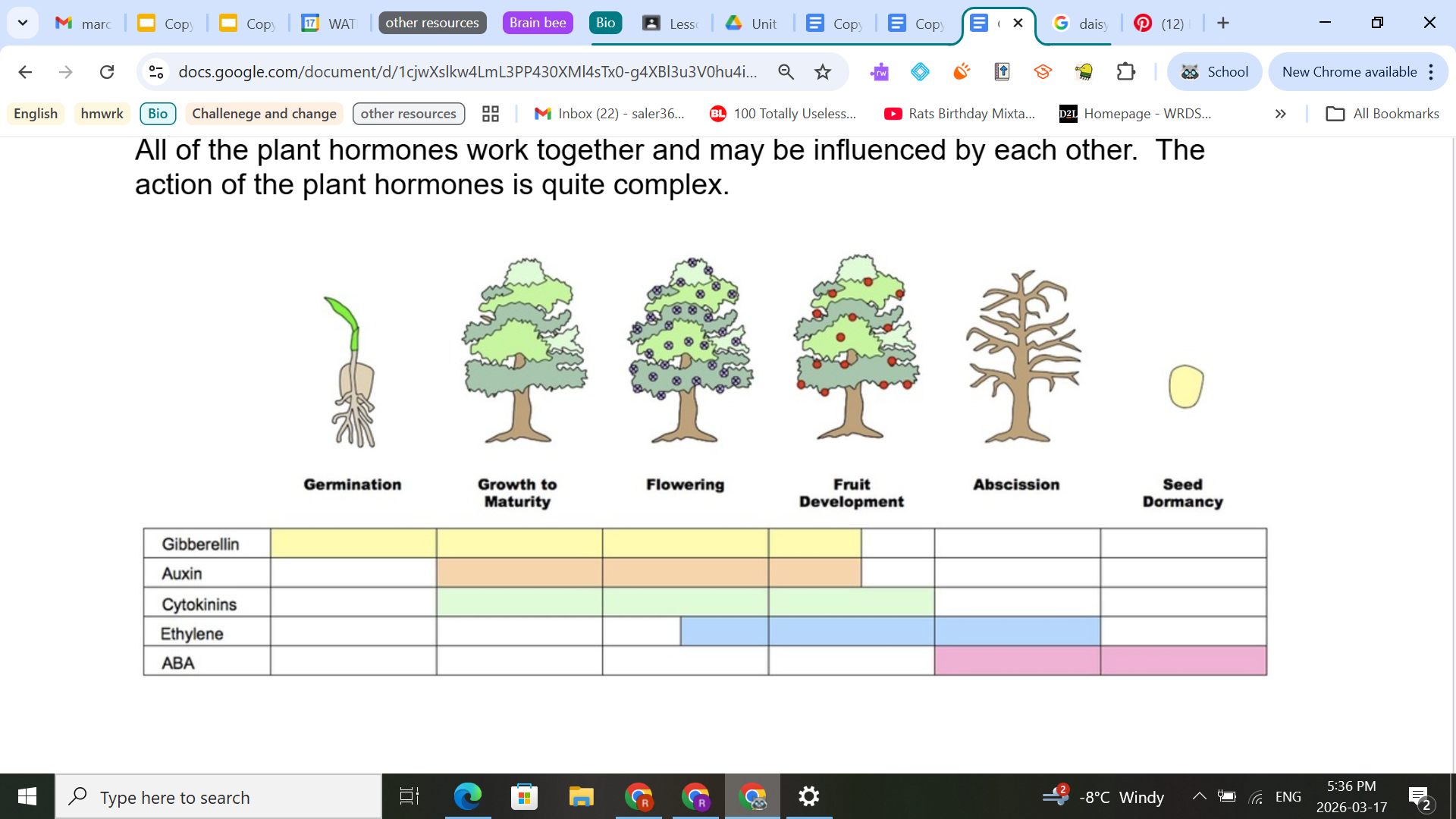This screenshot has height=819, width=1456.
Task: Click the zoom magnifier icon in address bar
Action: click(x=786, y=72)
